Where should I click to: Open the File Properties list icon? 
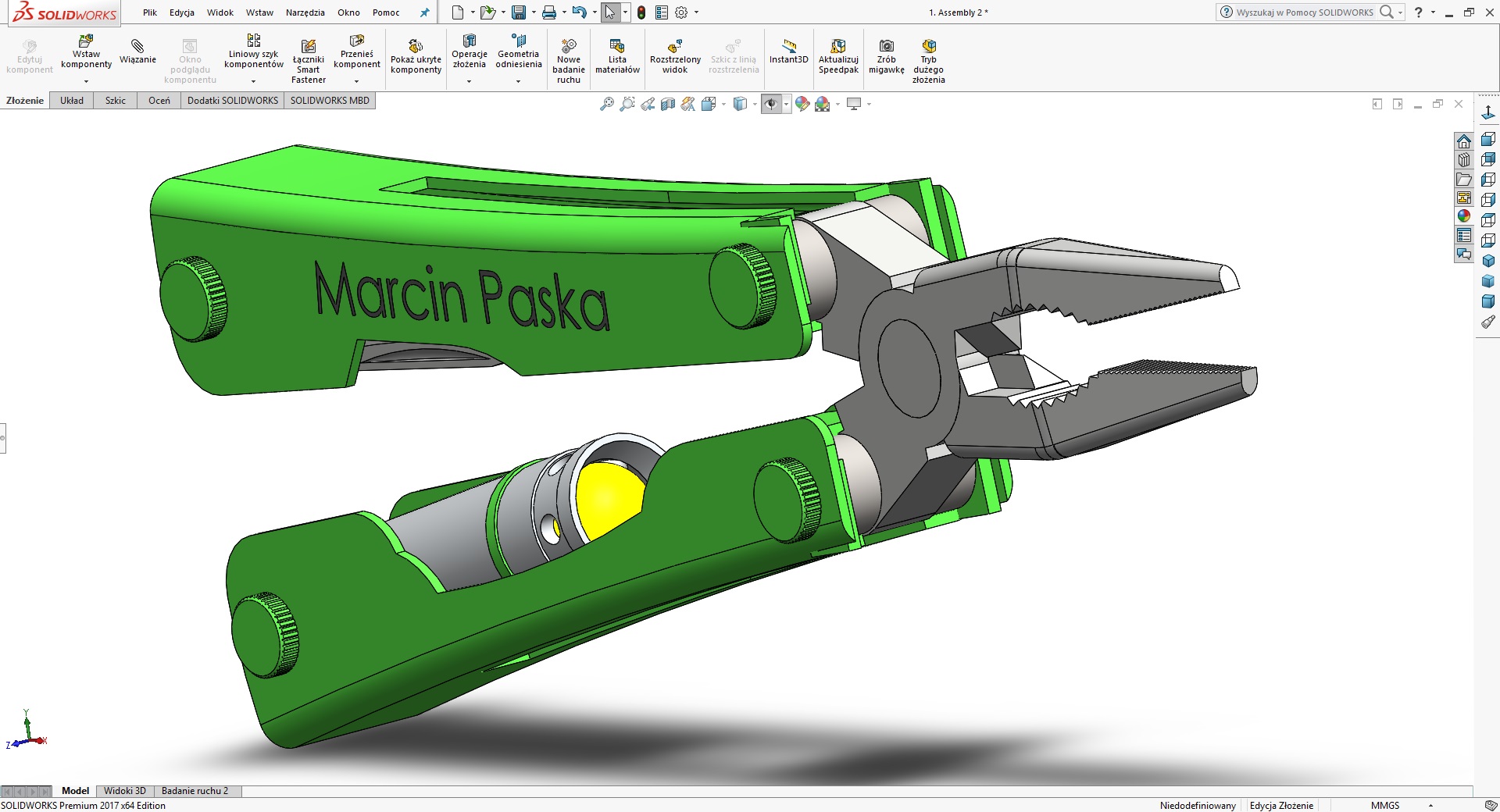(662, 12)
